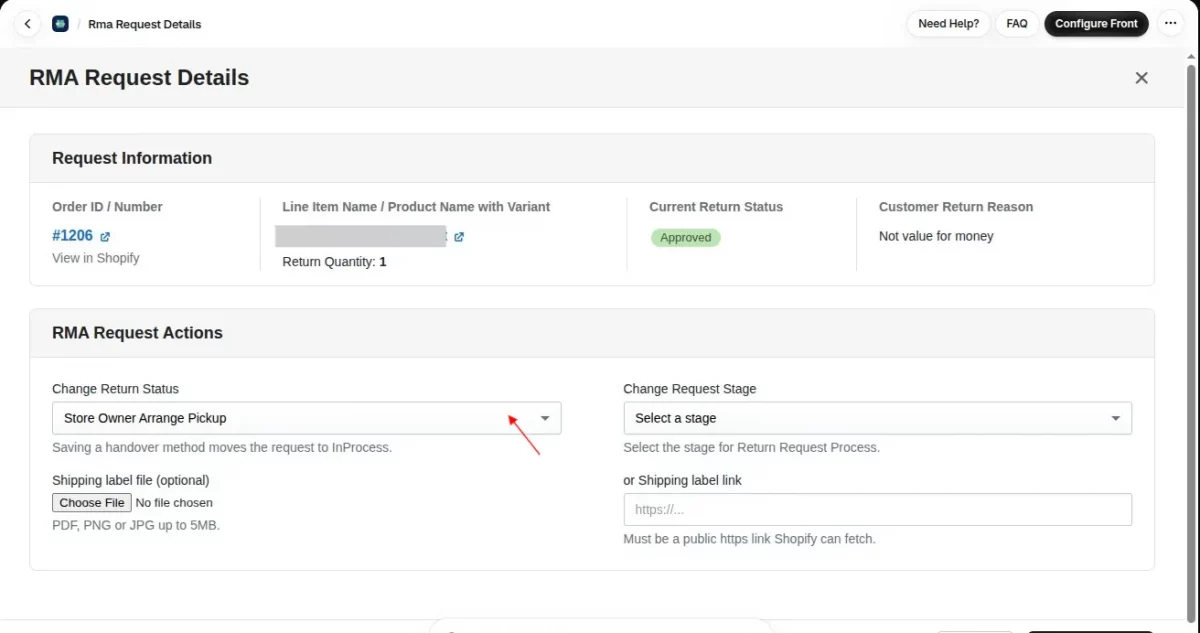Click the 'Customer Return Reason' column label

956,207
